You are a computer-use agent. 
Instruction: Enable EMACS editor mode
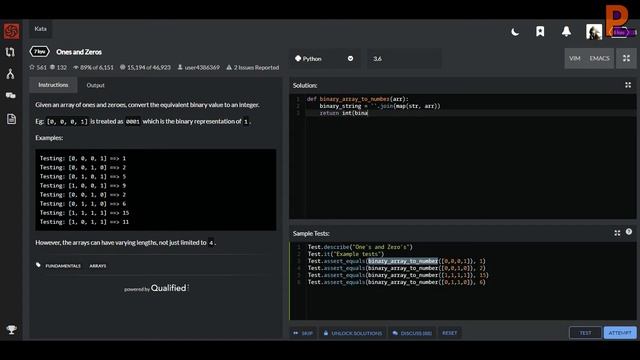599,58
